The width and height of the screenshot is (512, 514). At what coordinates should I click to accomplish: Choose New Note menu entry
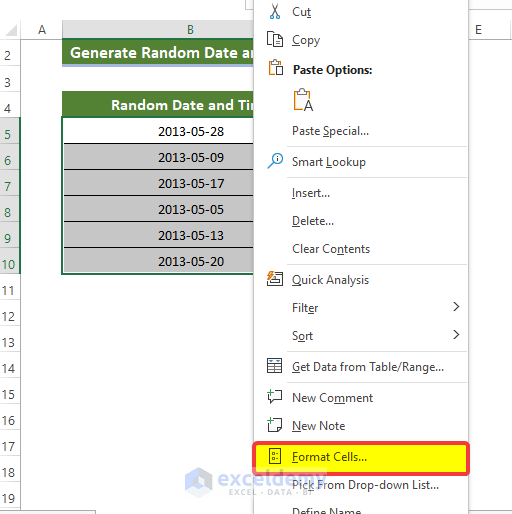pyautogui.click(x=361, y=426)
